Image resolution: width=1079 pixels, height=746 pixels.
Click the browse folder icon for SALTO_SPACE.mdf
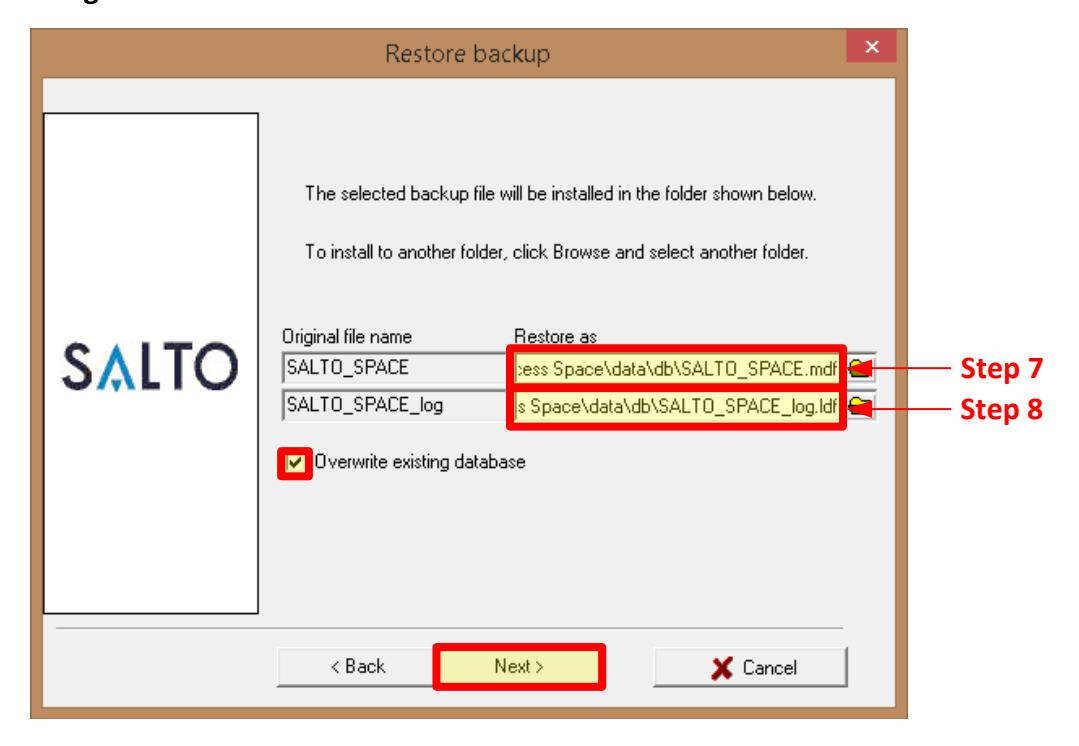[x=859, y=368]
